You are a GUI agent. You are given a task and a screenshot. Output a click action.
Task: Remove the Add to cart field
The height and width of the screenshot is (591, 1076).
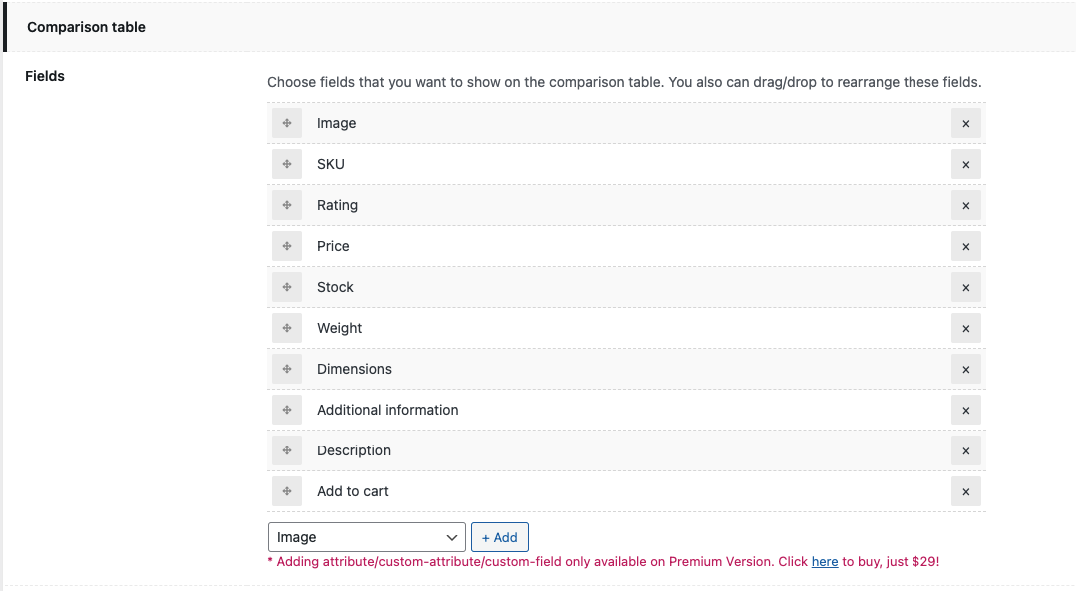[x=966, y=491]
